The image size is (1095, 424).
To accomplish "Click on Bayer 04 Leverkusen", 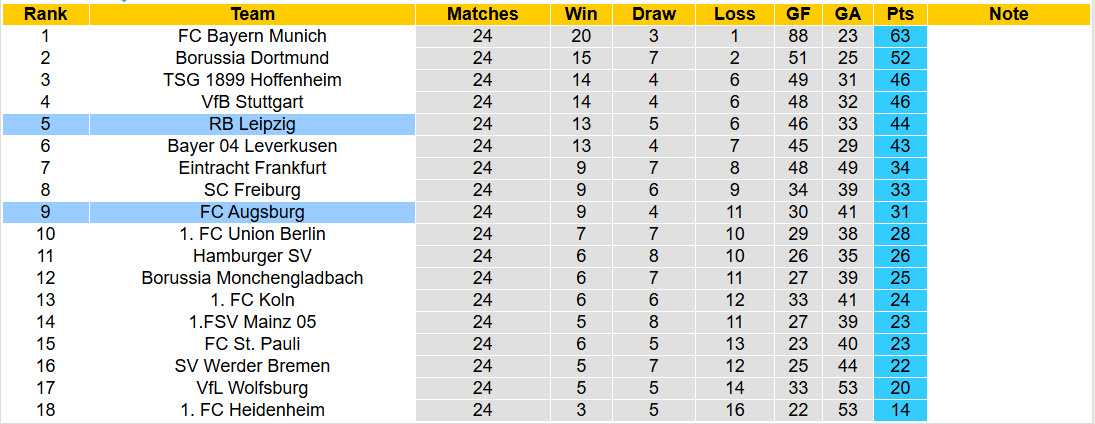I will [252, 146].
